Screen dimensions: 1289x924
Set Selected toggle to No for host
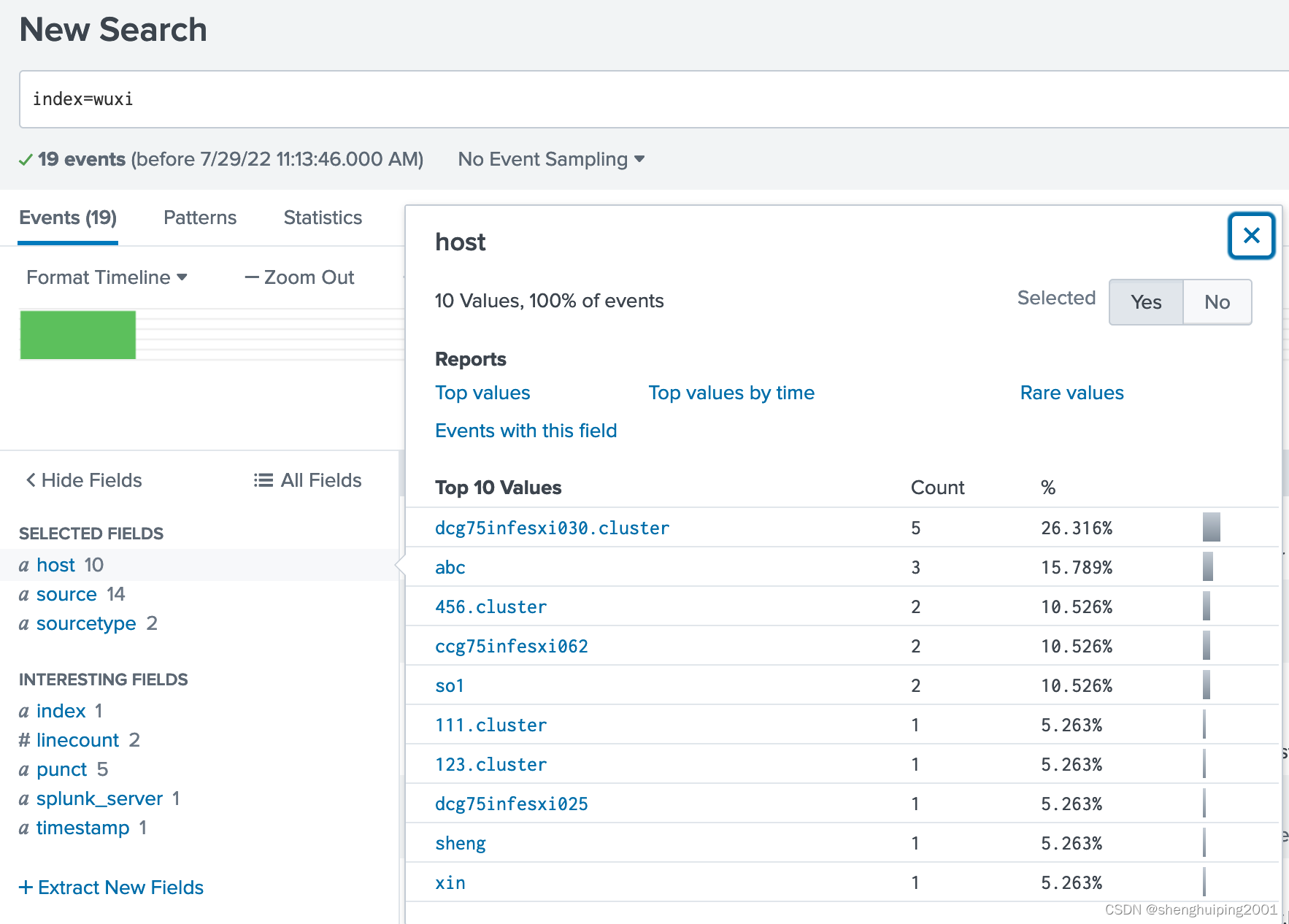(x=1217, y=302)
